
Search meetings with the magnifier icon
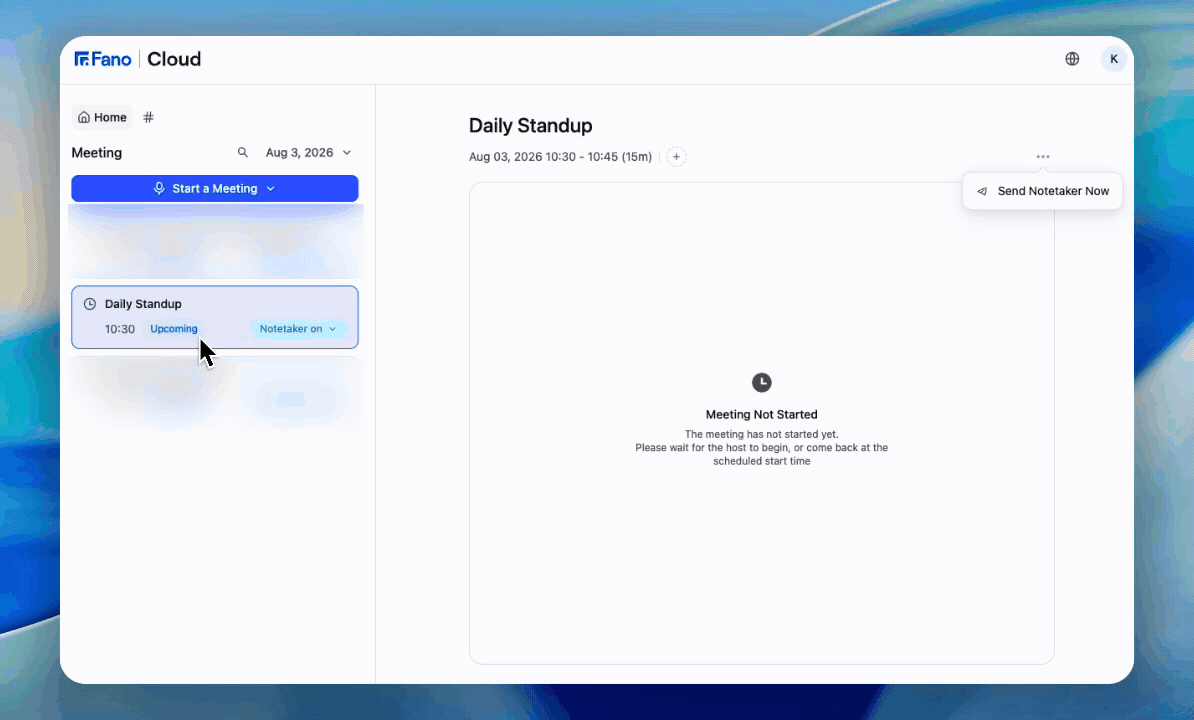(242, 152)
